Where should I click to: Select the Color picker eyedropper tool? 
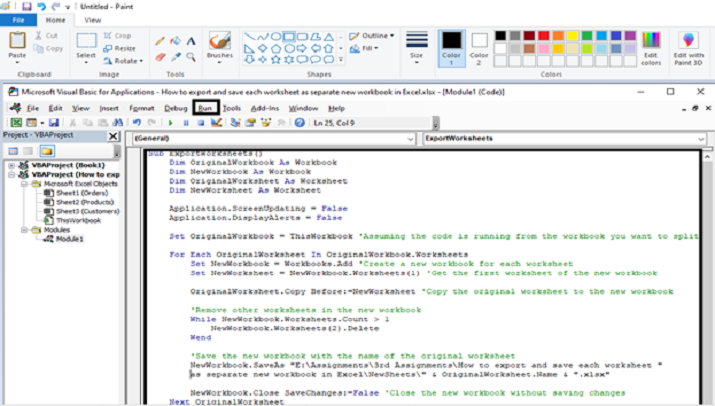point(176,57)
